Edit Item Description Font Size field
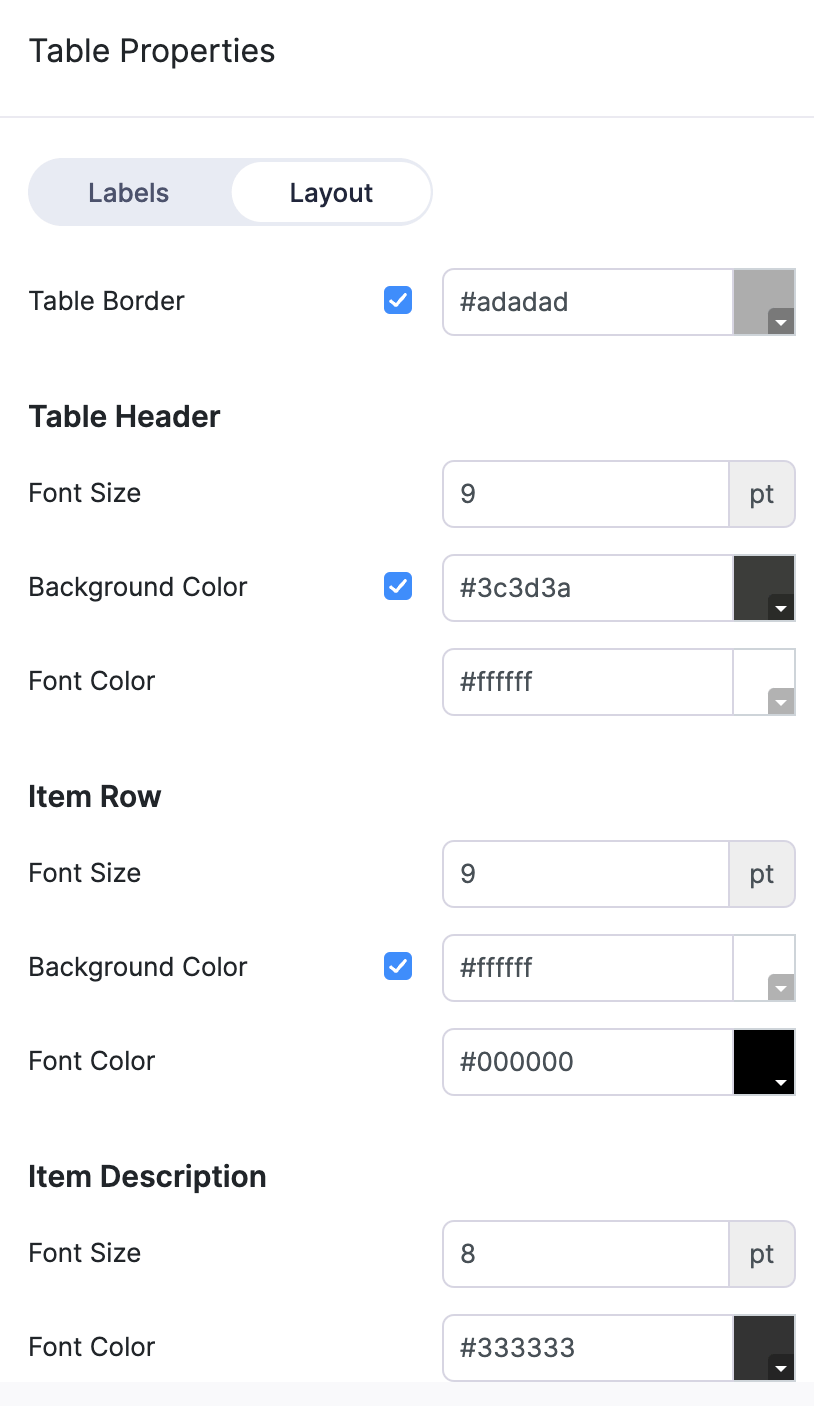 586,1254
